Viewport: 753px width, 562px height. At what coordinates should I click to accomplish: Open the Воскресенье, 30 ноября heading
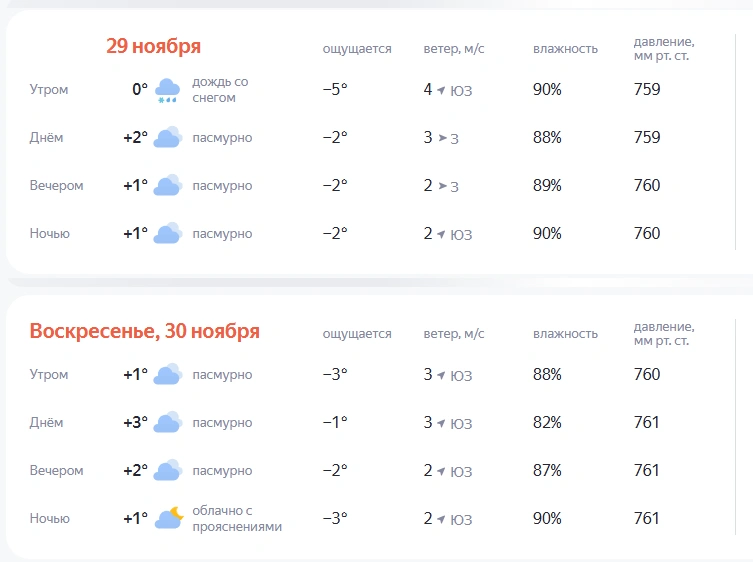tap(145, 331)
